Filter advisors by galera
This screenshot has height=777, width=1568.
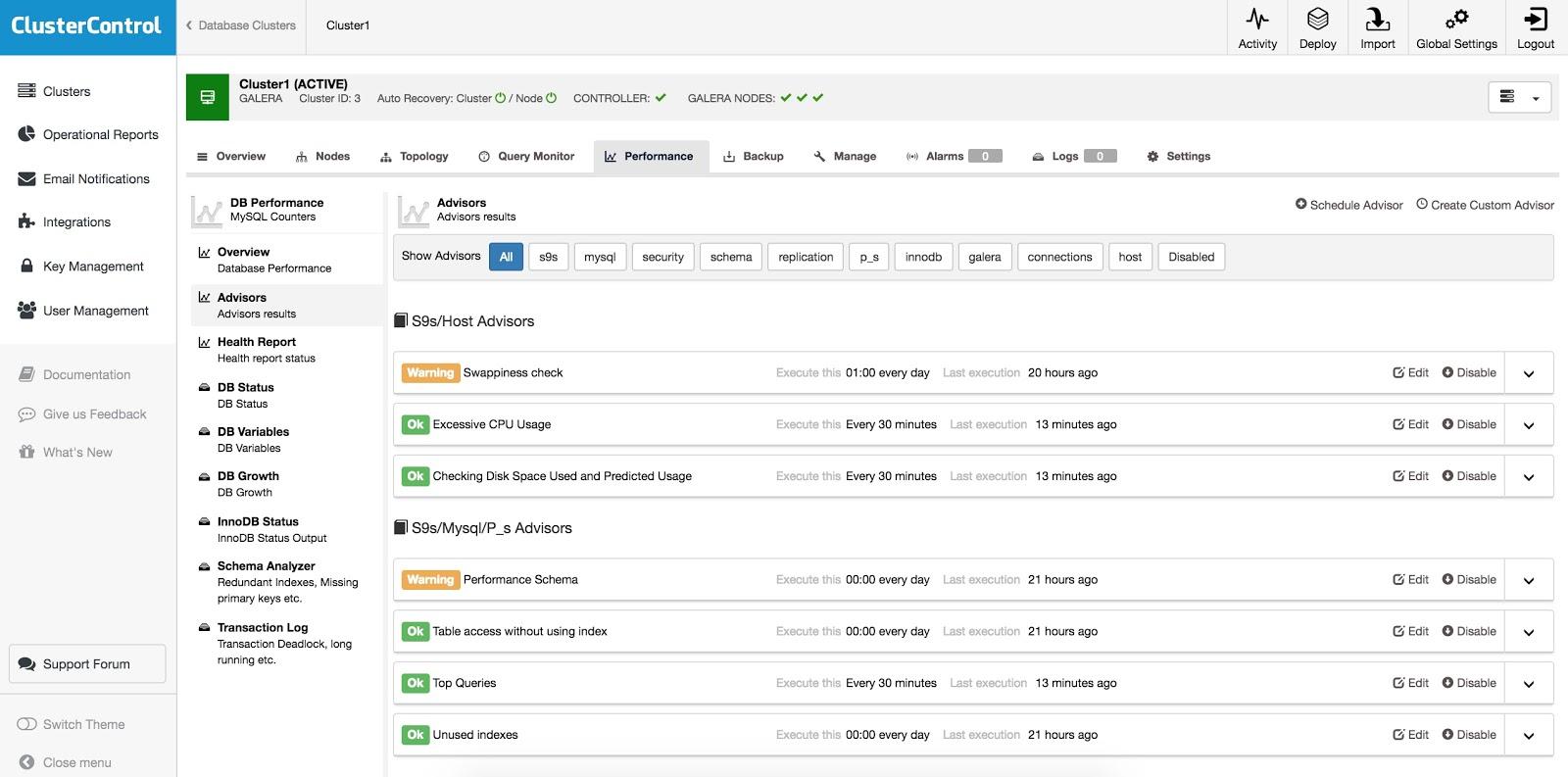tap(984, 257)
